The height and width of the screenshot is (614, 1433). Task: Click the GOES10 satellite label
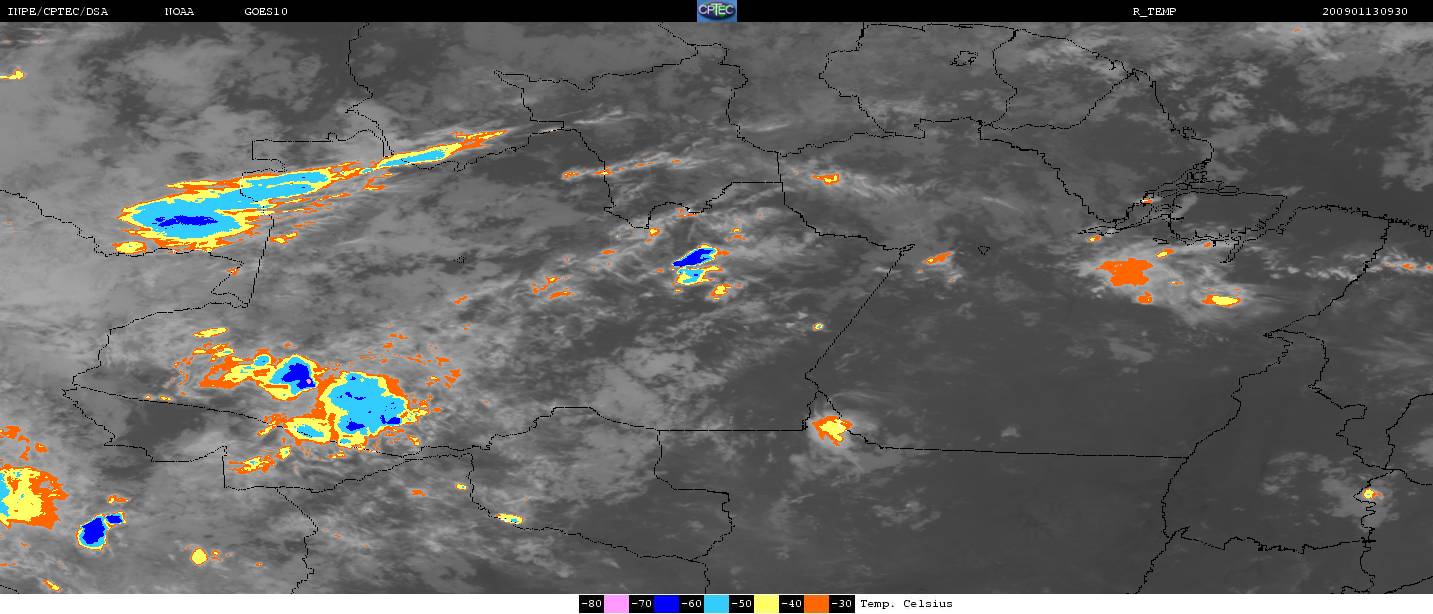[x=266, y=12]
